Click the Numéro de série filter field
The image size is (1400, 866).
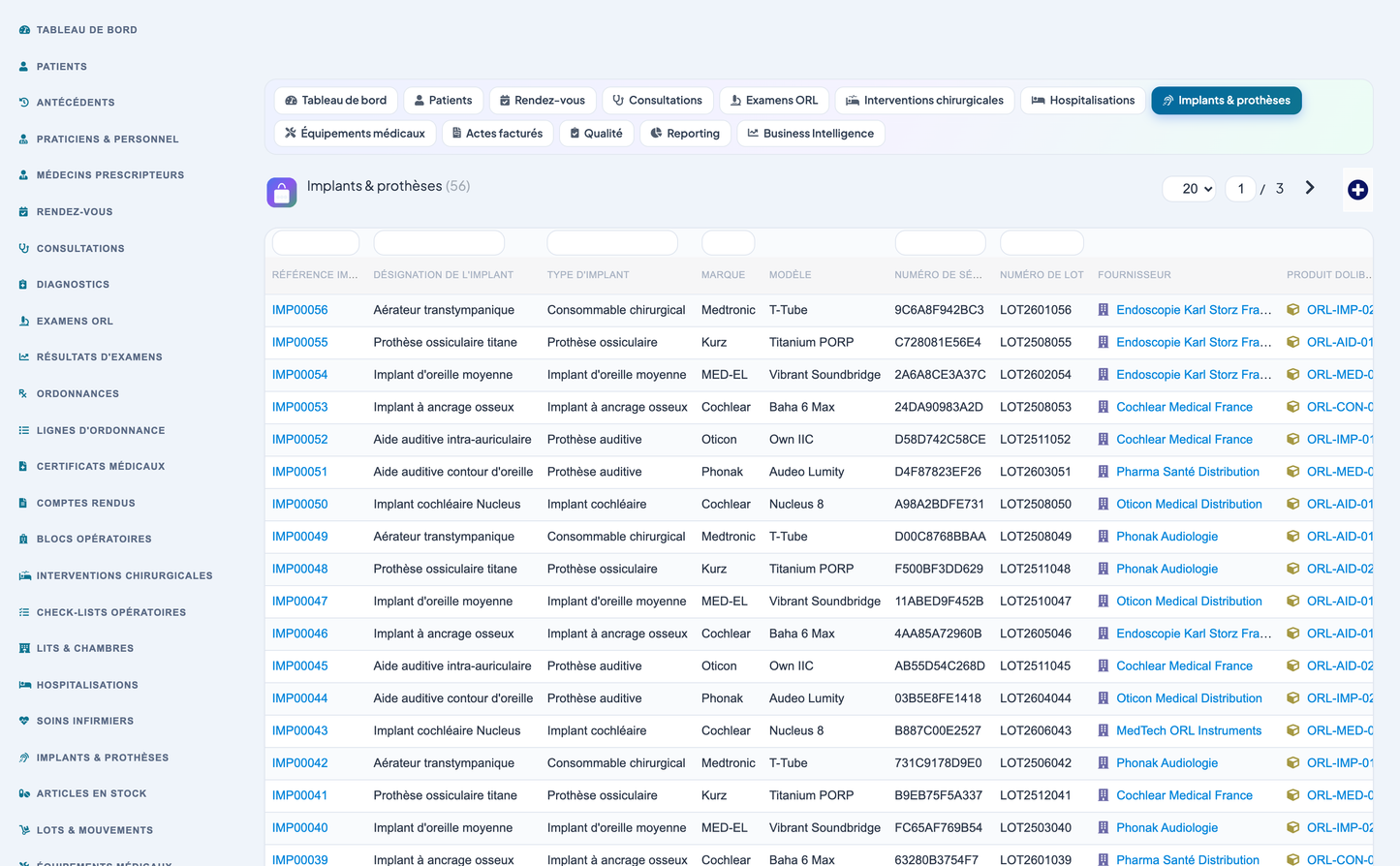click(940, 243)
